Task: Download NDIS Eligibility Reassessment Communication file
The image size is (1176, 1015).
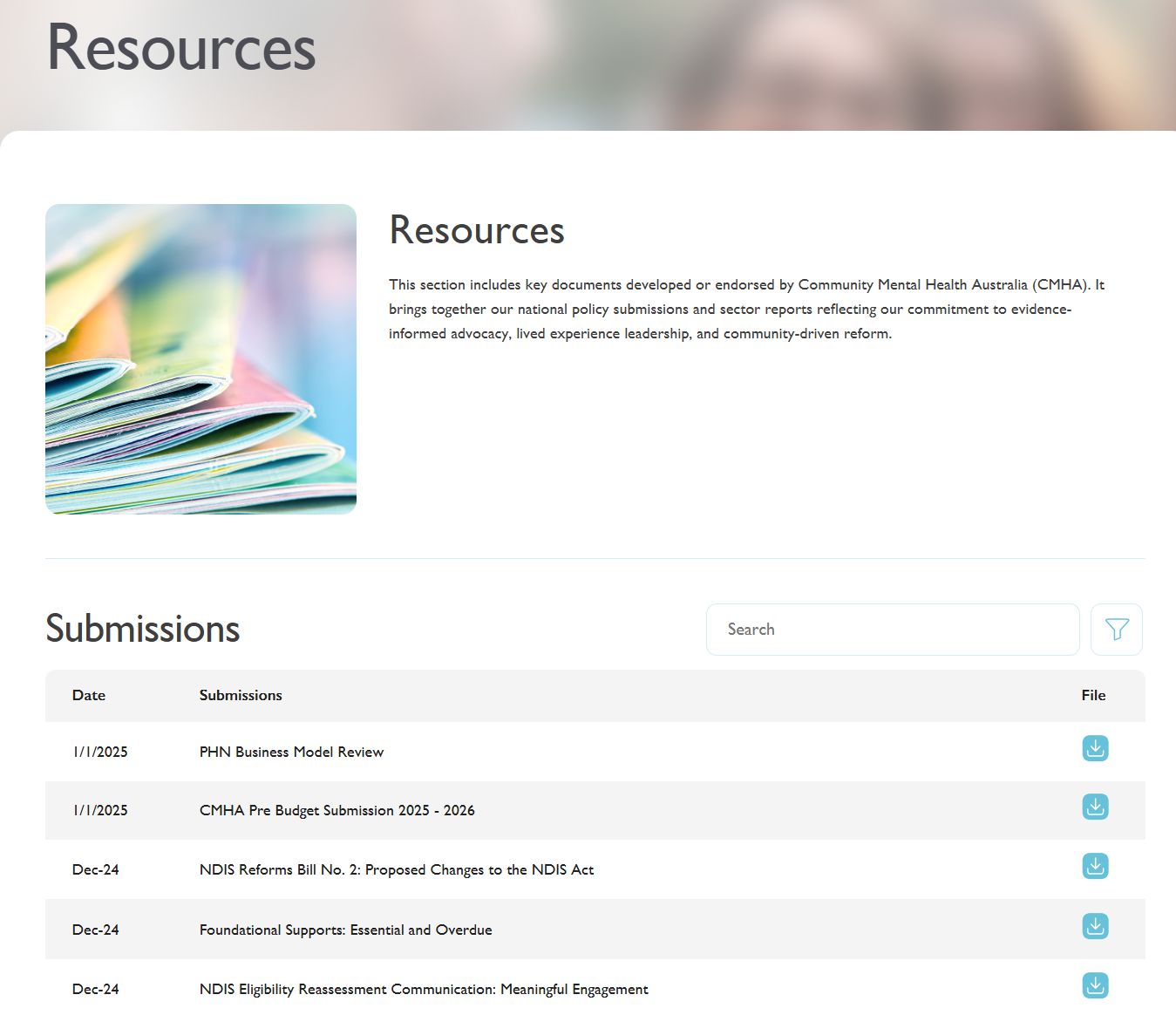Action: click(1095, 985)
